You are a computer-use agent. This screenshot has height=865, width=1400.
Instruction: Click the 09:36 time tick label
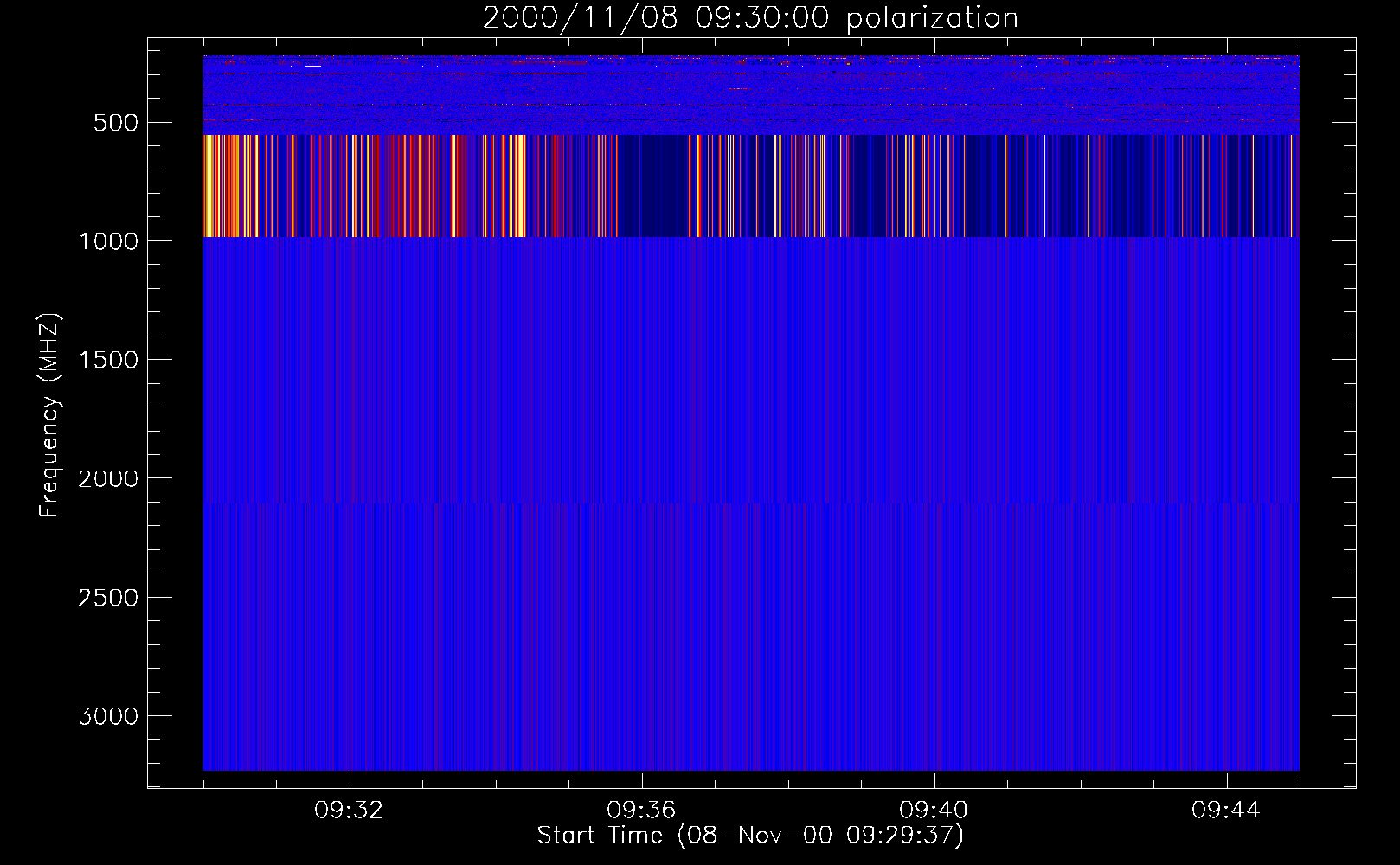[x=641, y=811]
